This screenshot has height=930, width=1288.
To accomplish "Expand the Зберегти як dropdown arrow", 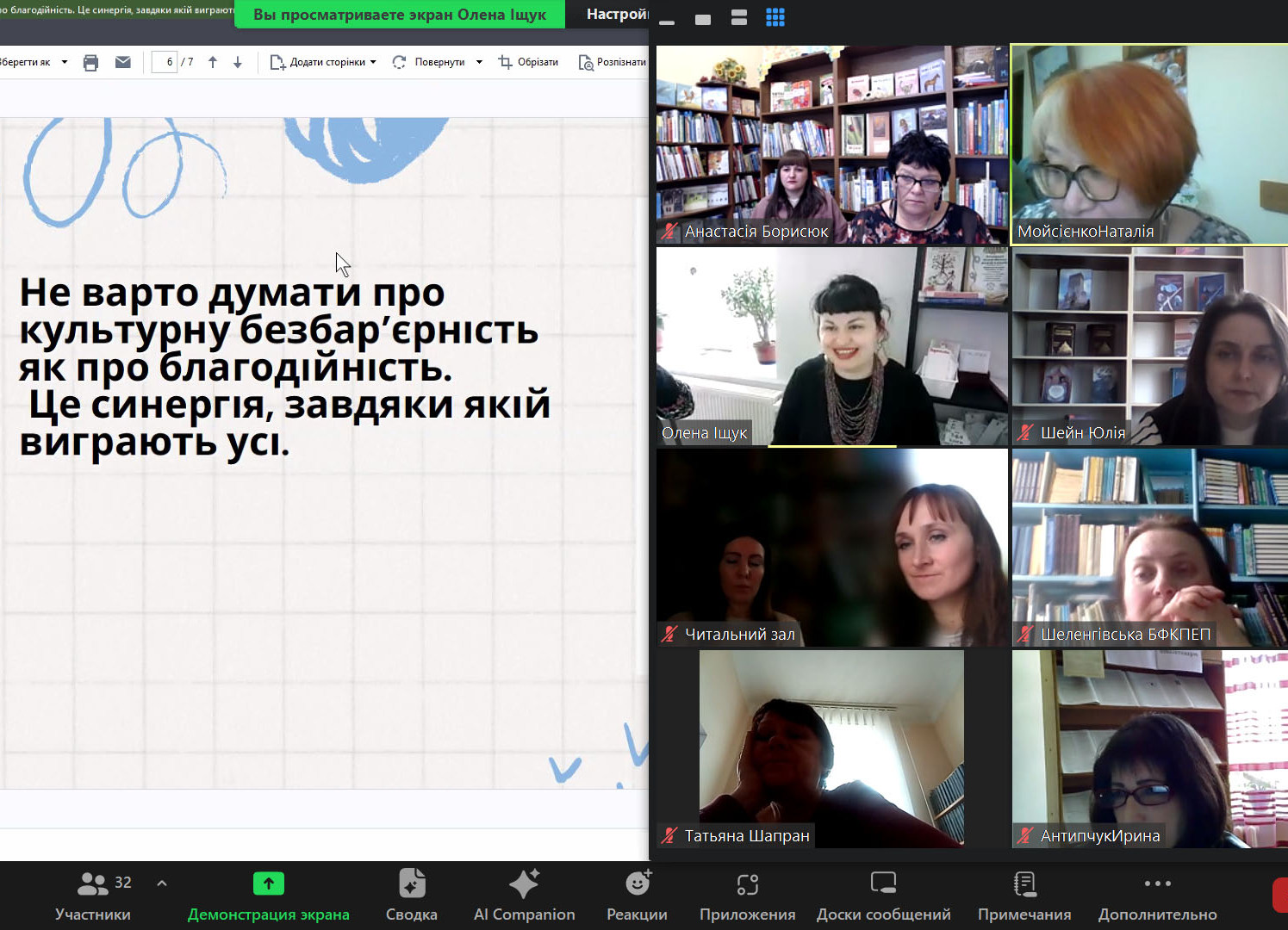I will [x=65, y=62].
